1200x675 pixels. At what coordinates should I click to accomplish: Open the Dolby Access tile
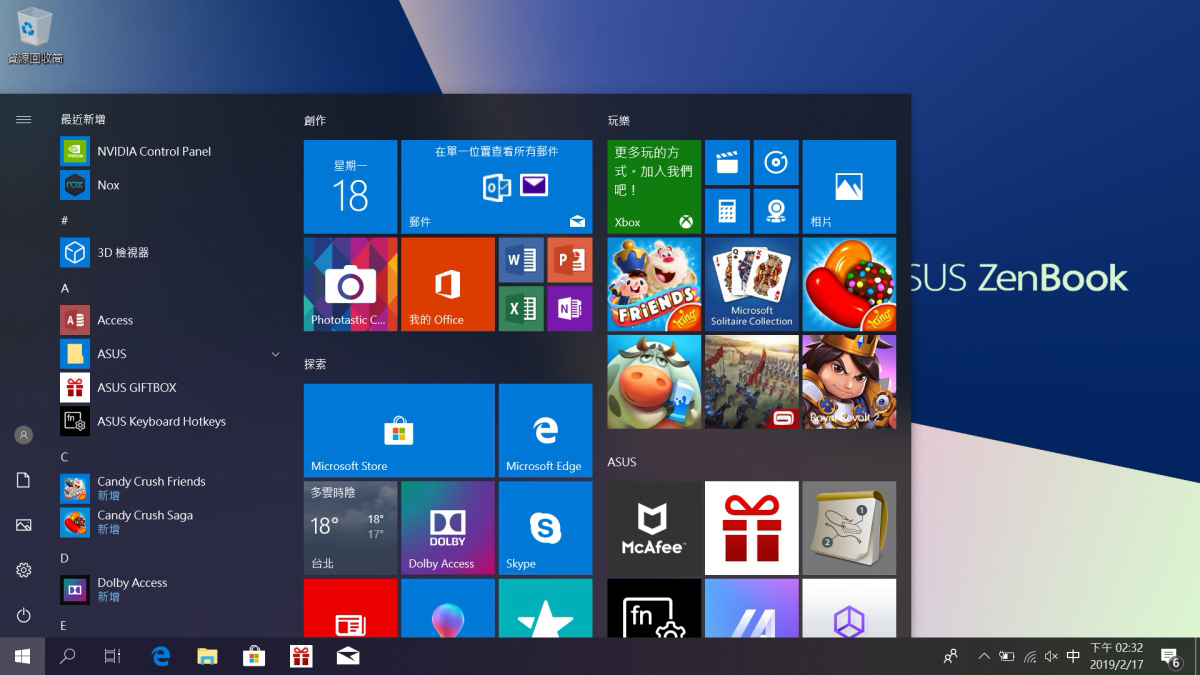pos(447,528)
